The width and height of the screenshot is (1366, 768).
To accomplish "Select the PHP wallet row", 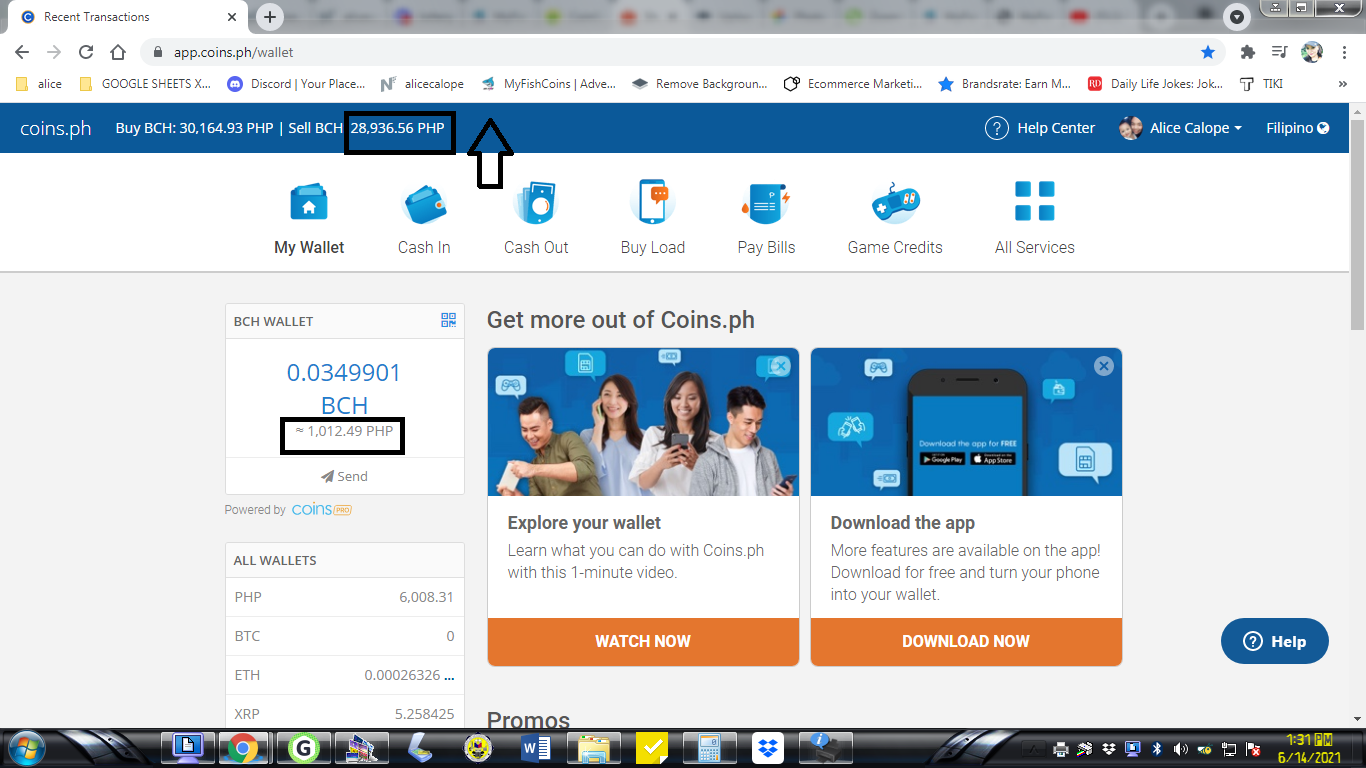I will (344, 597).
